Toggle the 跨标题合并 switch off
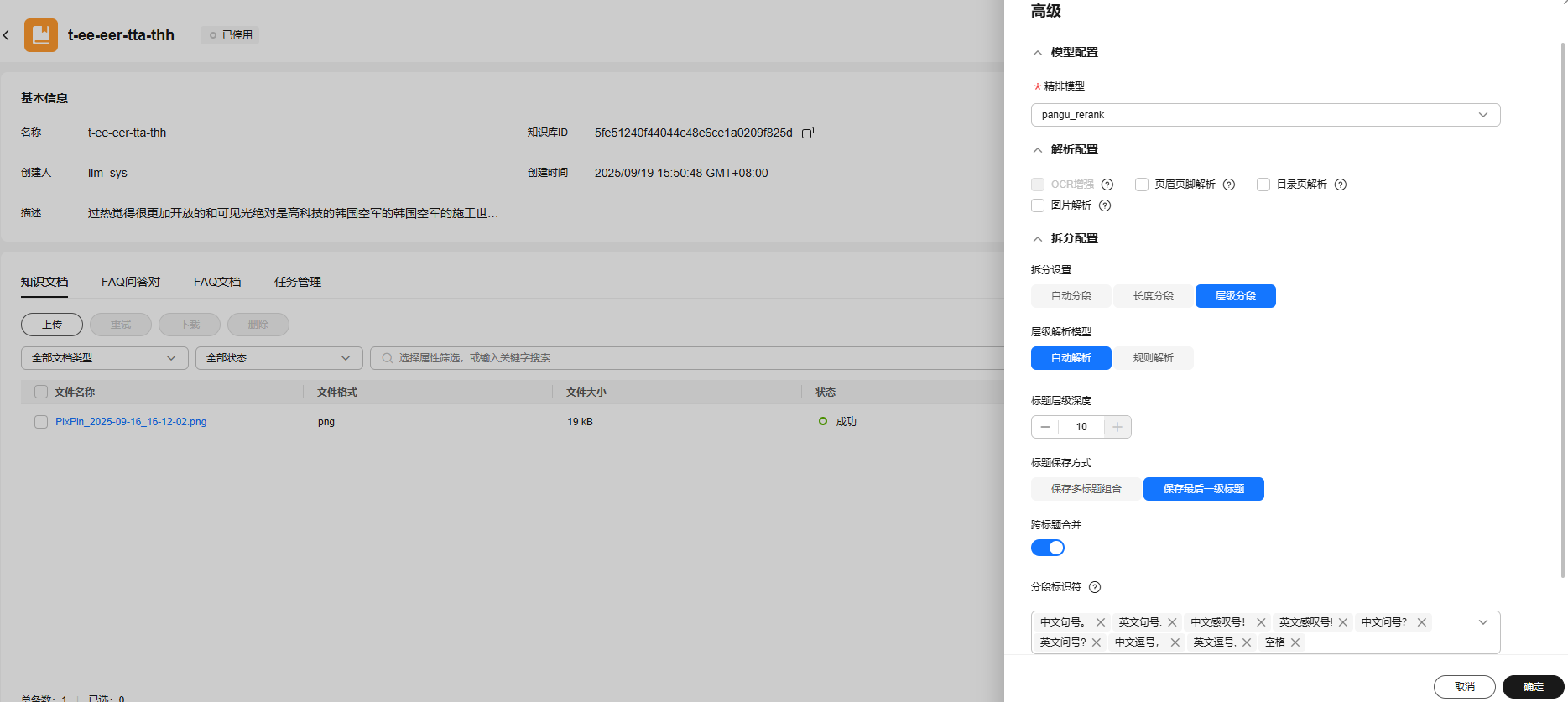 point(1048,548)
